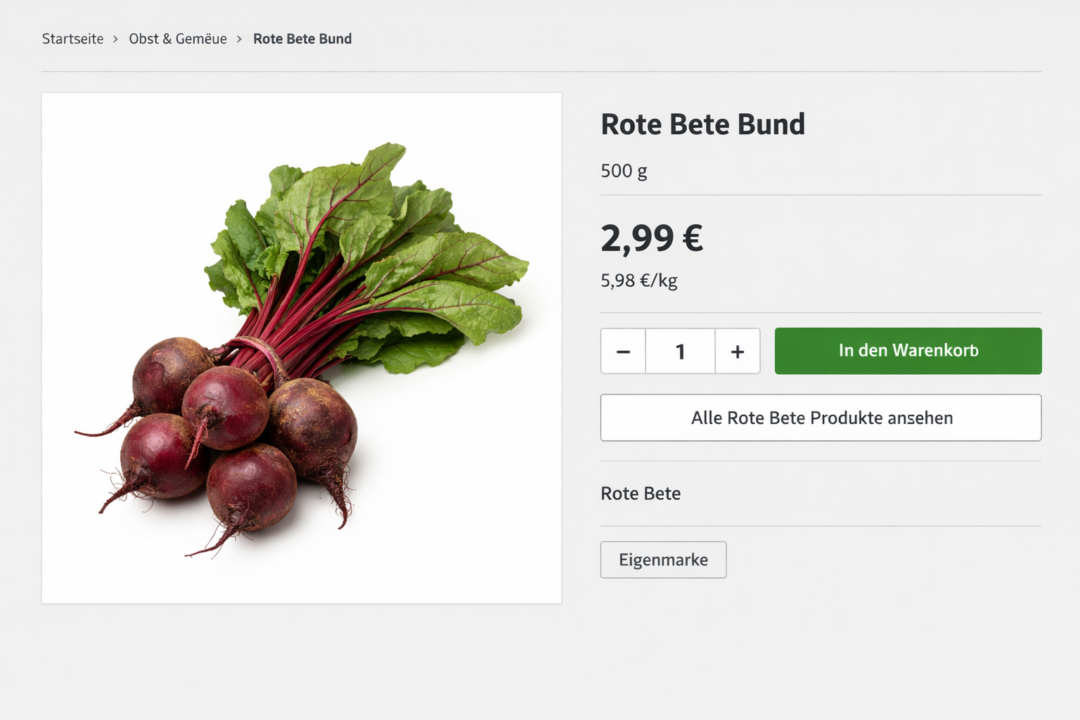Screen dimensions: 1080x720
Task: Click the Eigenmarke tag
Action: tap(663, 560)
